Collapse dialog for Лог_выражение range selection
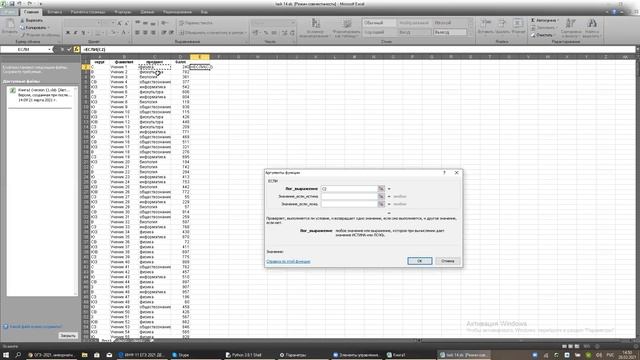The width and height of the screenshot is (640, 360). coord(381,189)
